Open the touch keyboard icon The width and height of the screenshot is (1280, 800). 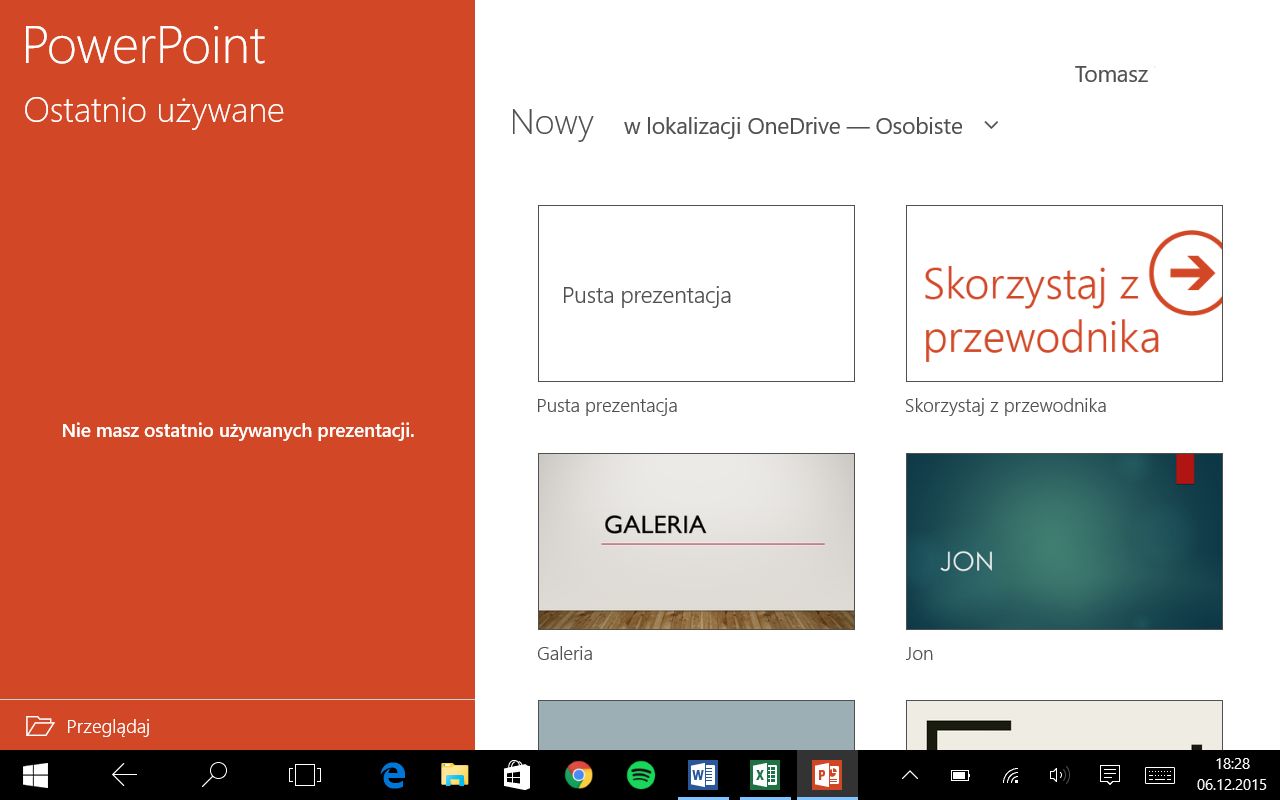coord(1160,775)
